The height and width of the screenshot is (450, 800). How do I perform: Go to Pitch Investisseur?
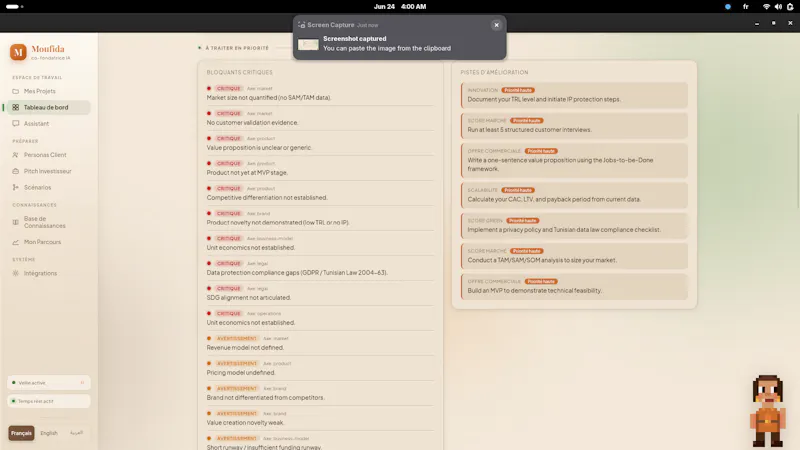pyautogui.click(x=49, y=171)
